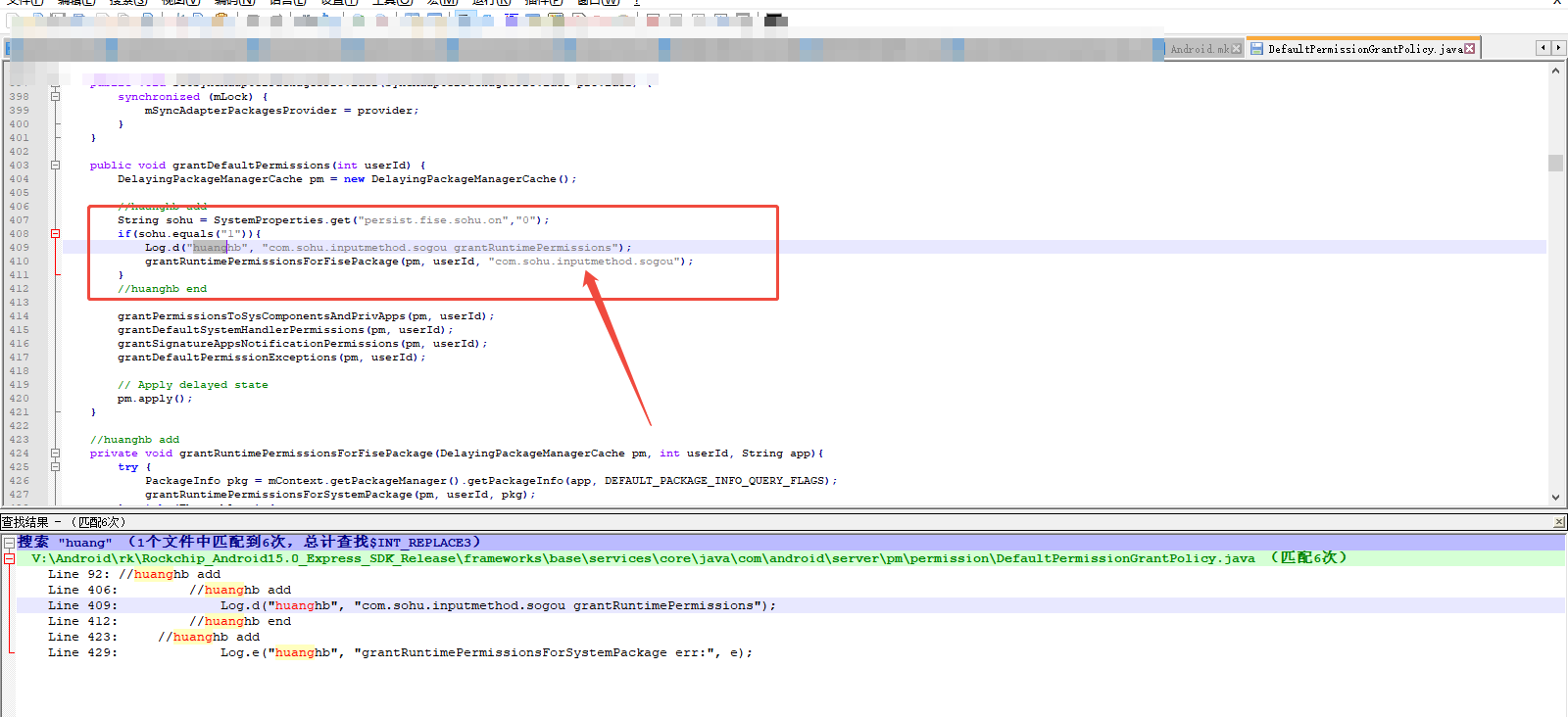This screenshot has width=1568, height=717.
Task: Open search result Line 409 Log.d entry
Action: coord(412,605)
